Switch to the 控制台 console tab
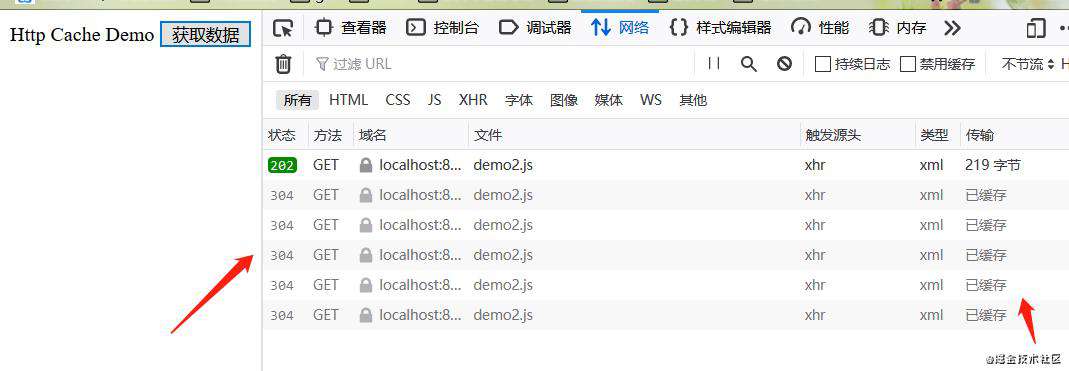Viewport: 1069px width, 371px height. pos(442,28)
